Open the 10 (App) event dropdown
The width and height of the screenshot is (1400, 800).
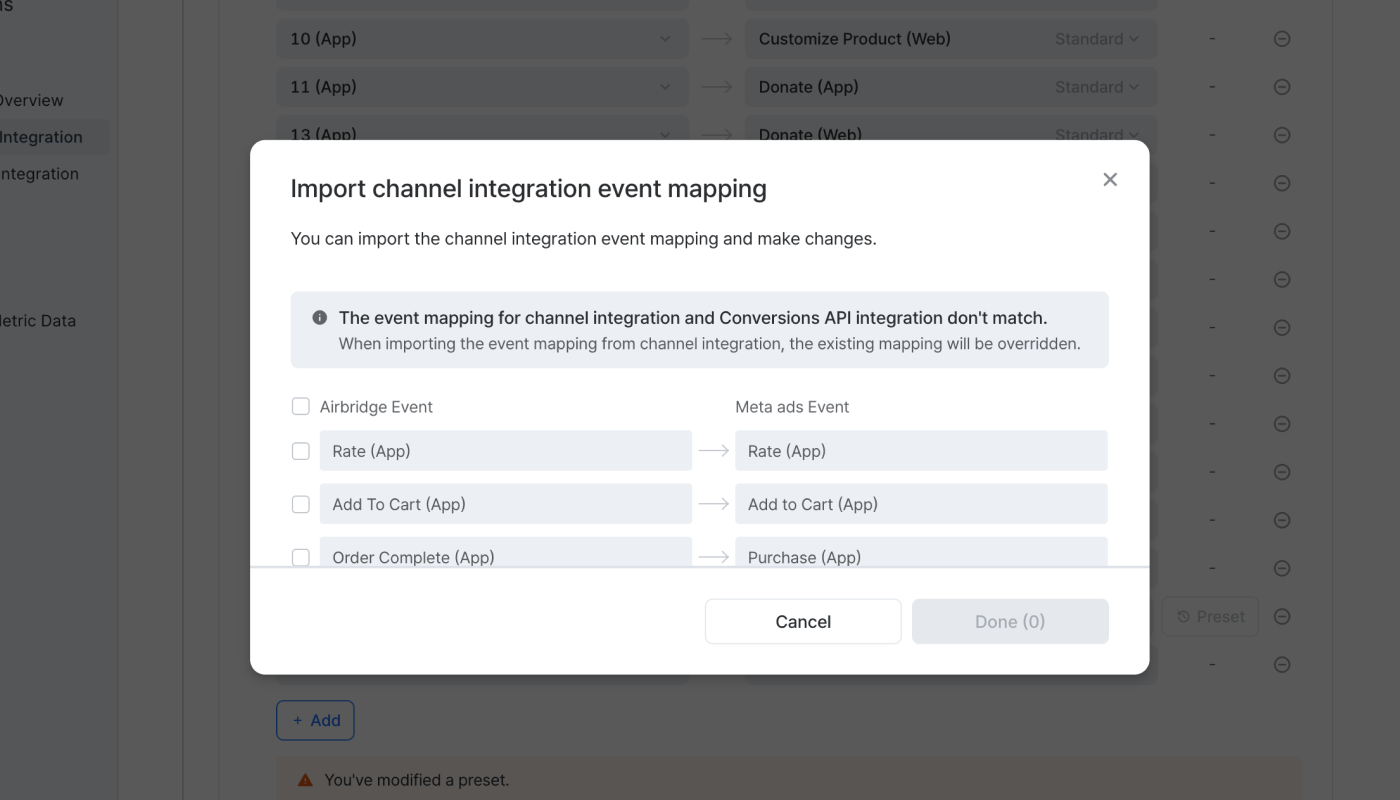[482, 39]
